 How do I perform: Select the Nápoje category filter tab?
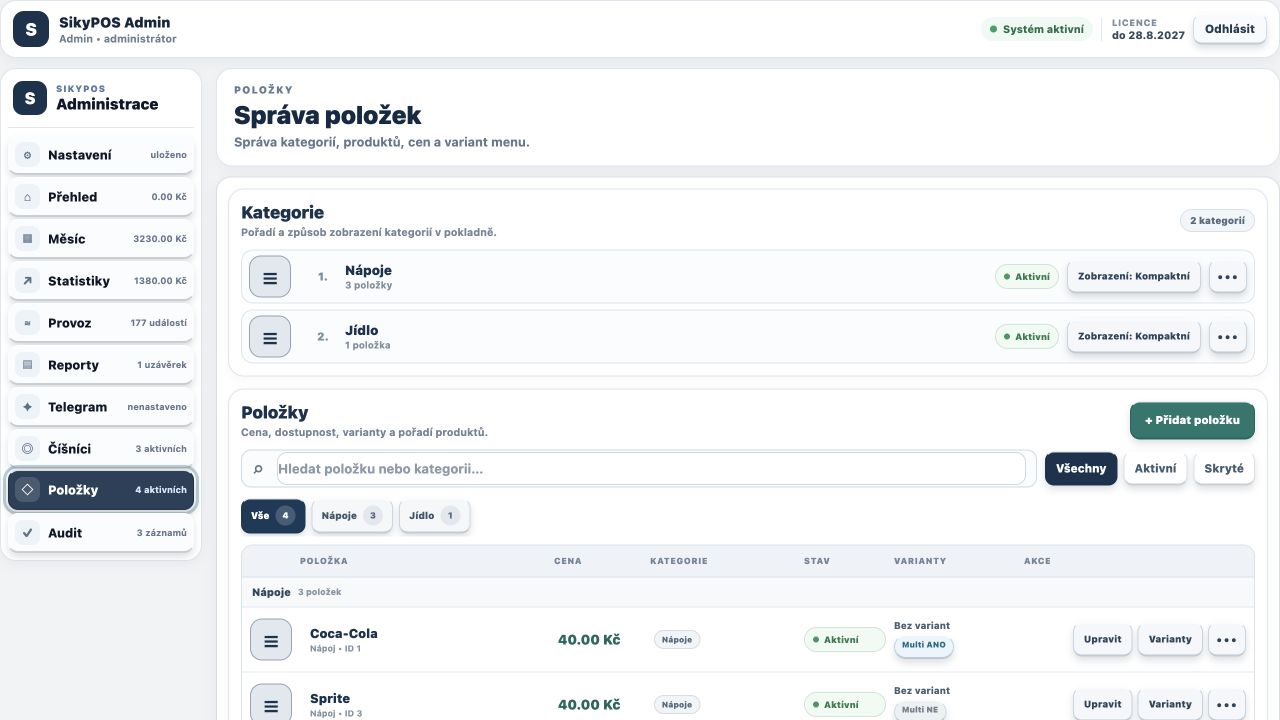(352, 516)
